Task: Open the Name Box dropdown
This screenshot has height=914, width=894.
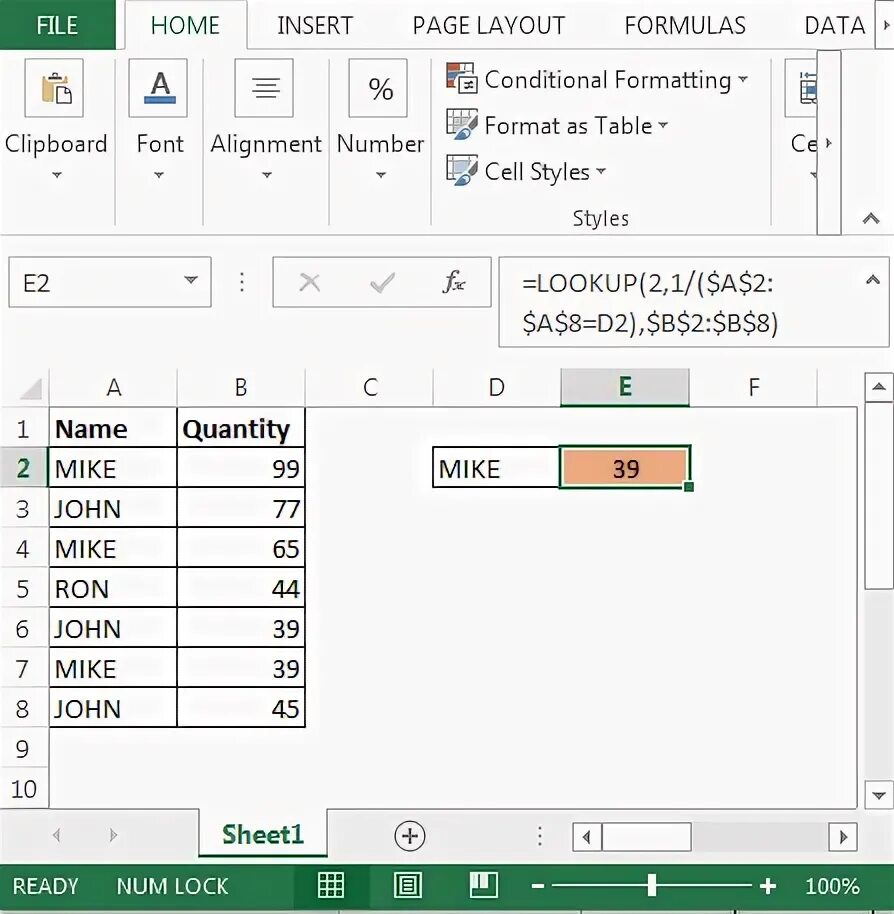Action: (193, 281)
